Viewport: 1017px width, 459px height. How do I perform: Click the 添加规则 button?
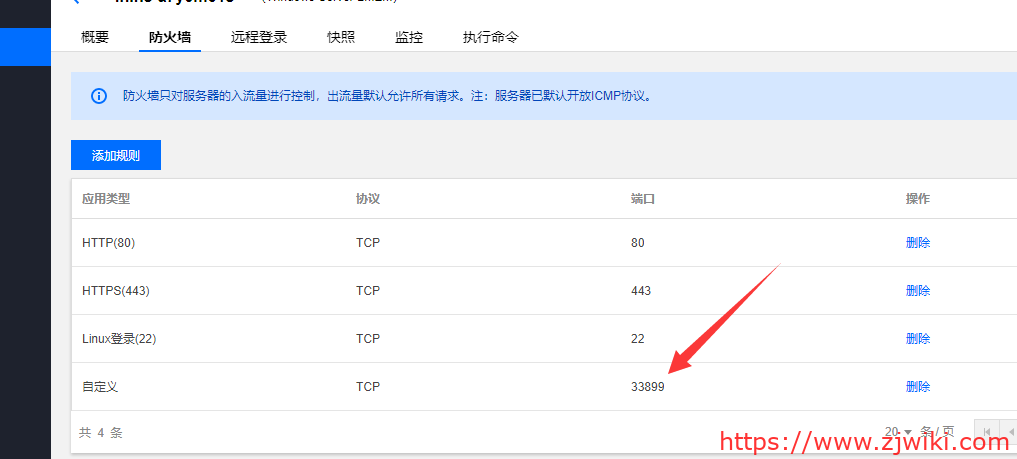[116, 155]
